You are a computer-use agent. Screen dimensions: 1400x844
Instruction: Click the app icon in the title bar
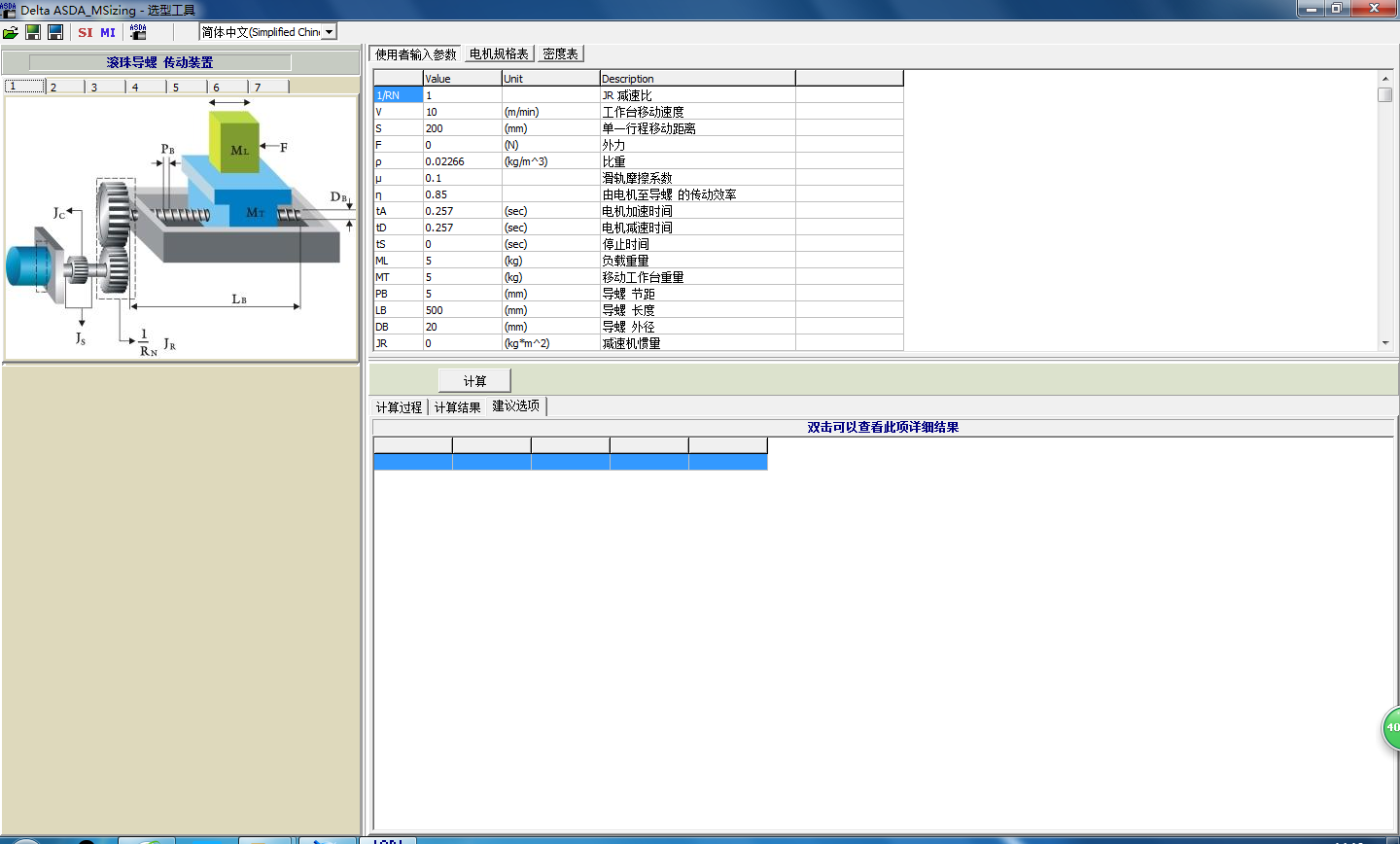point(8,10)
